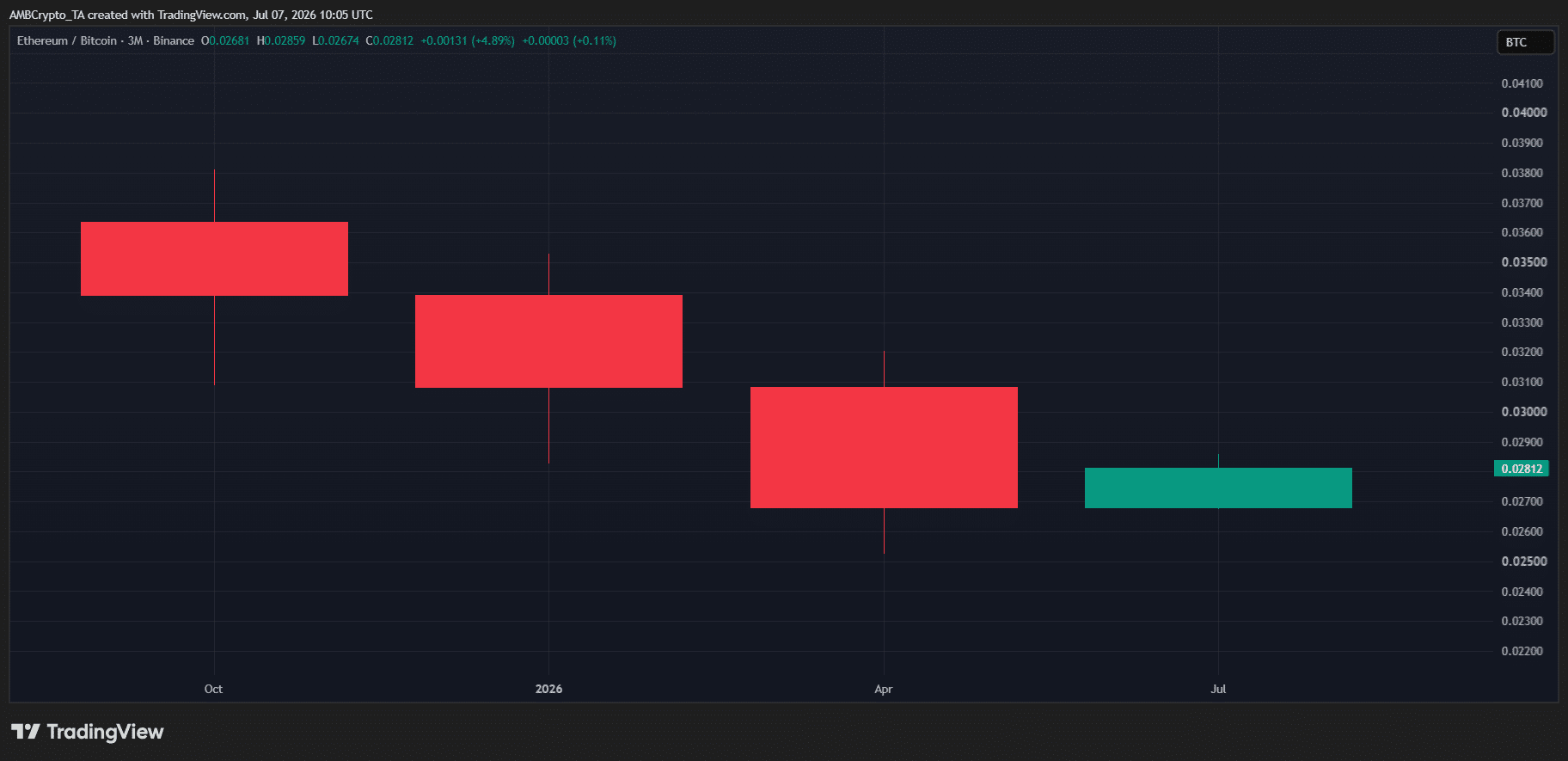Click the green July quarterly candle
The height and width of the screenshot is (761, 1568).
point(1218,488)
